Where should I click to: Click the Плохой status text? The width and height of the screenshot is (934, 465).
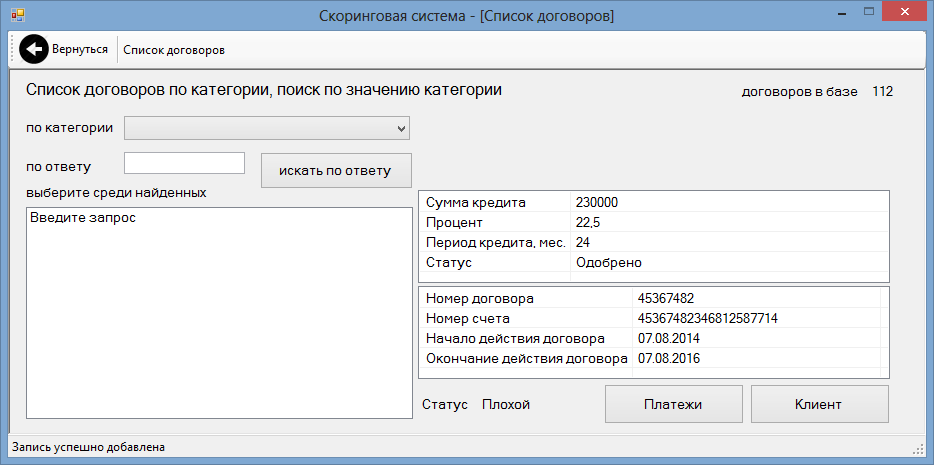[x=506, y=405]
